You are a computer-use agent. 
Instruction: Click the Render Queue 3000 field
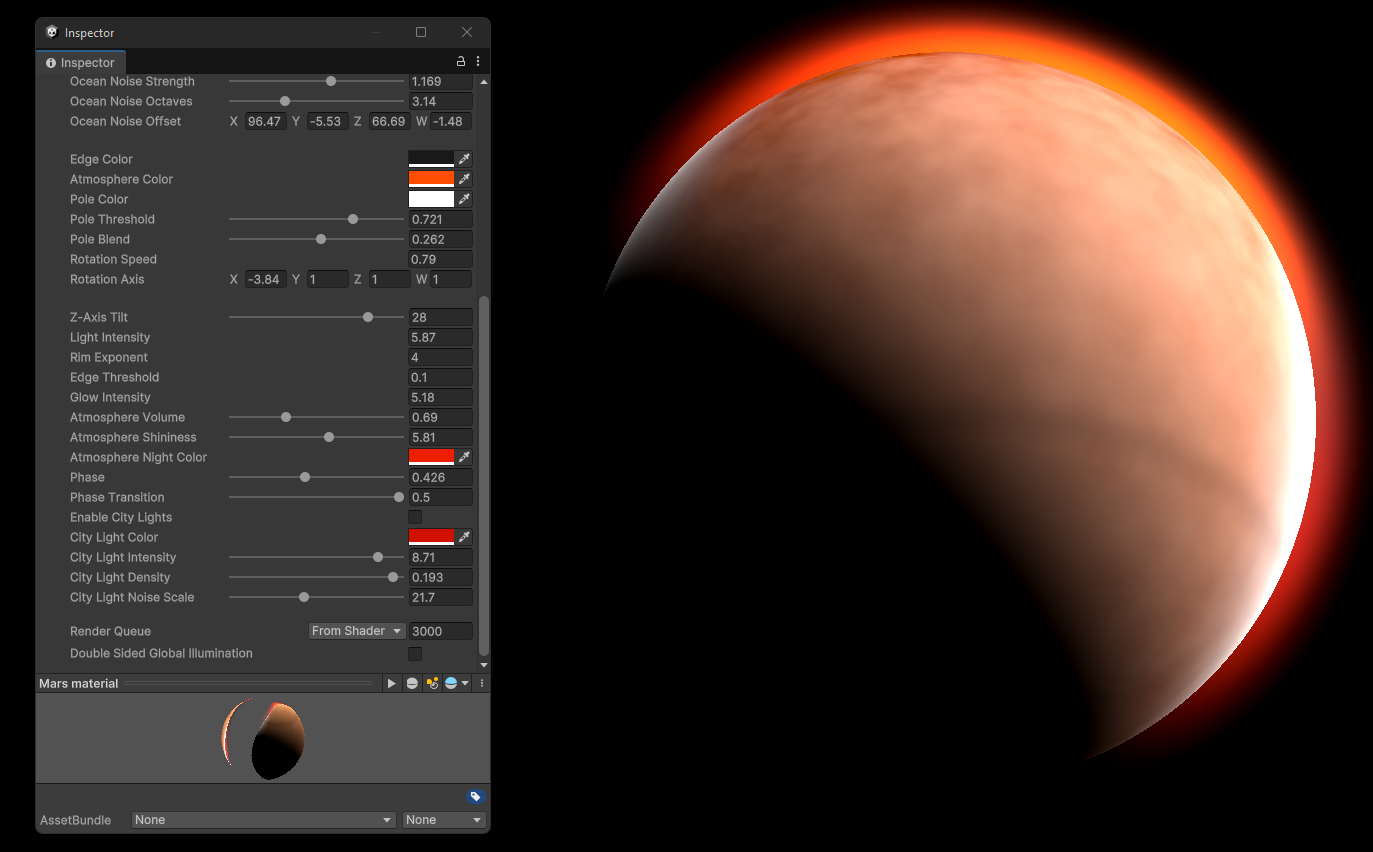440,631
